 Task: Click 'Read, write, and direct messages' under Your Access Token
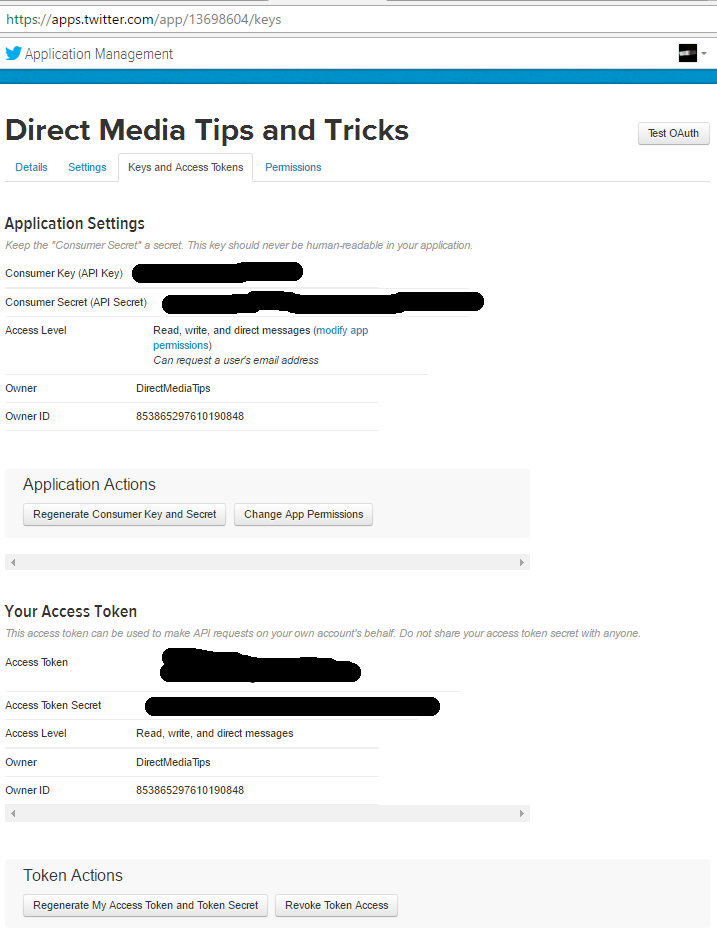(x=215, y=733)
